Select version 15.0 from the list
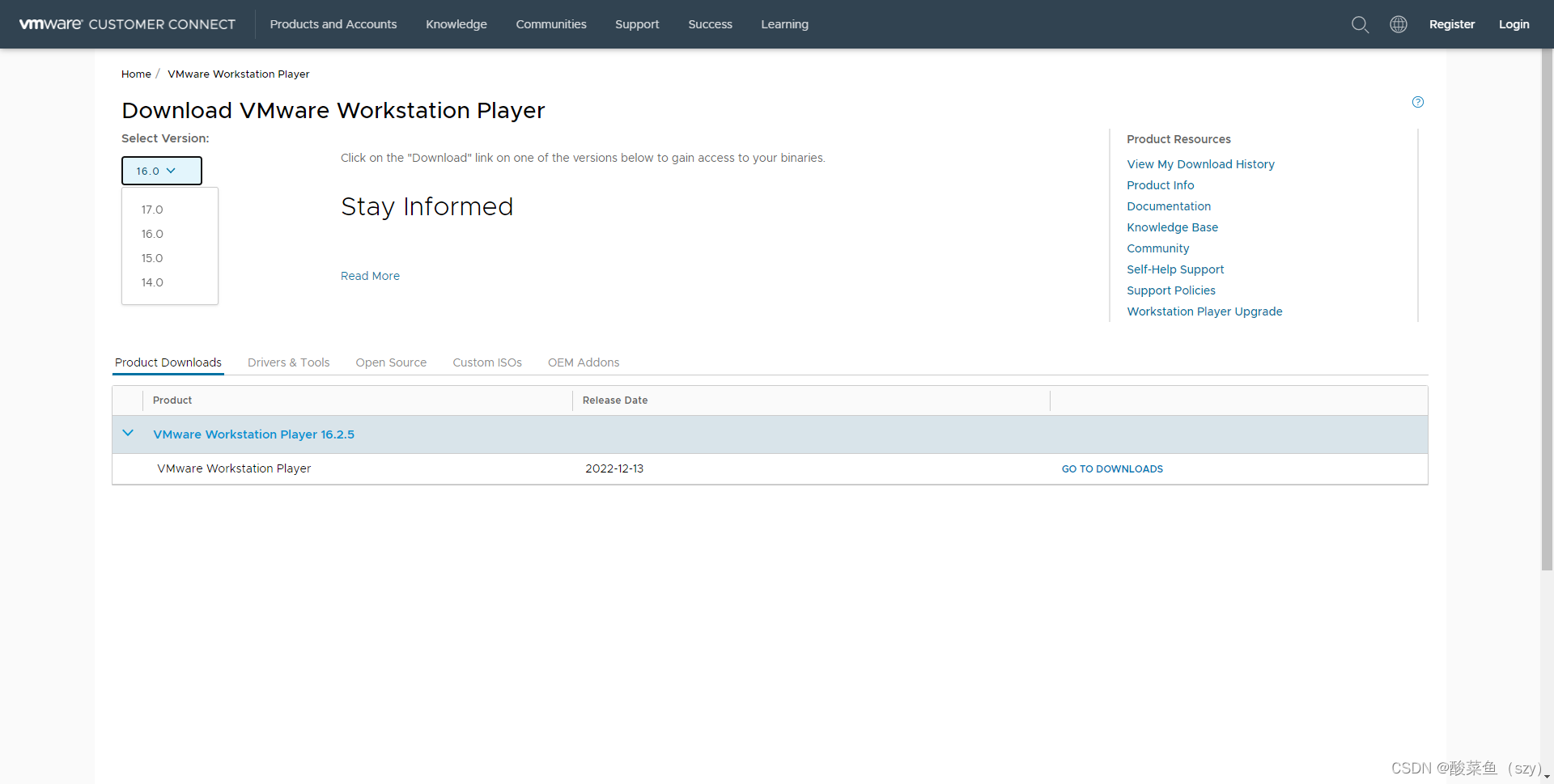The width and height of the screenshot is (1554, 784). (152, 258)
